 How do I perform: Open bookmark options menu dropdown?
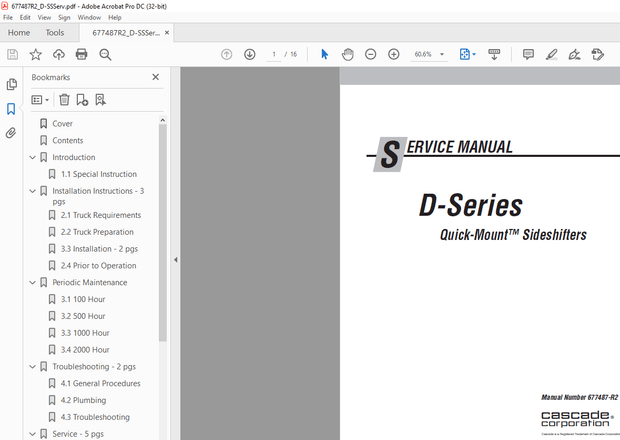point(40,100)
